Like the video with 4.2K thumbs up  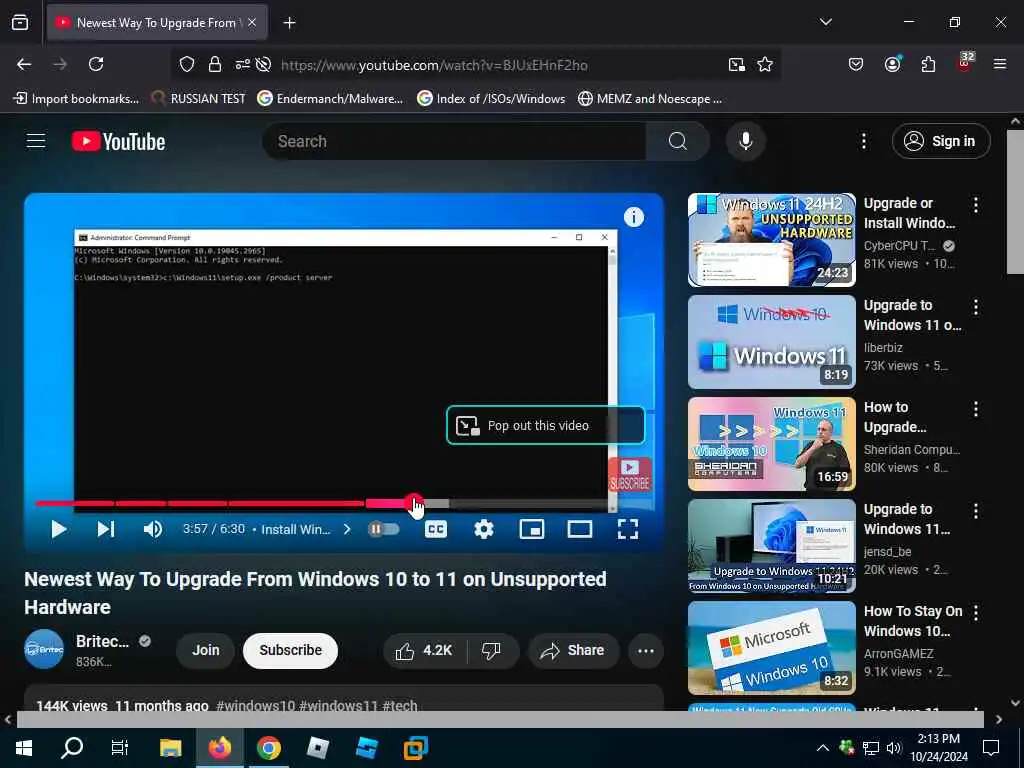(x=424, y=650)
